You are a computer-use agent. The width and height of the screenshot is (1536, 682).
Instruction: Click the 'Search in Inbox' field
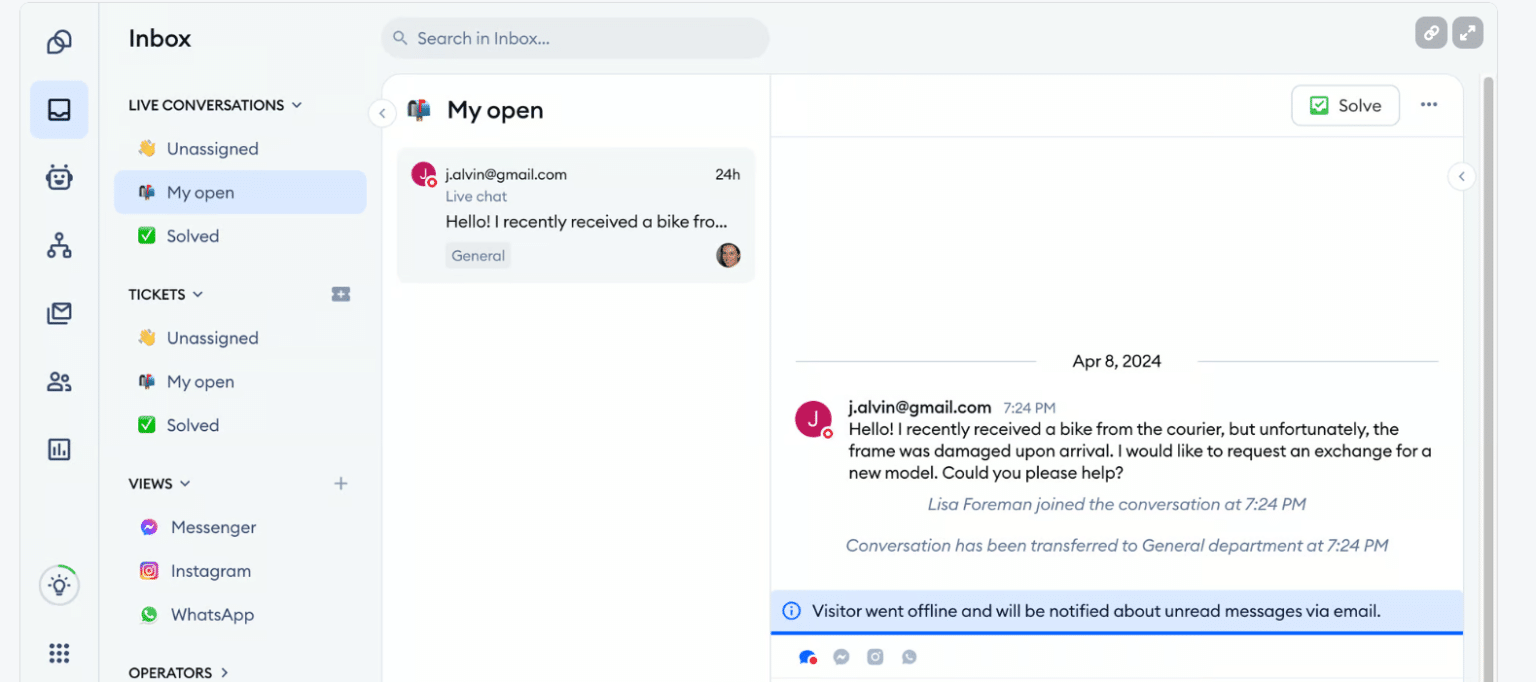pyautogui.click(x=575, y=38)
